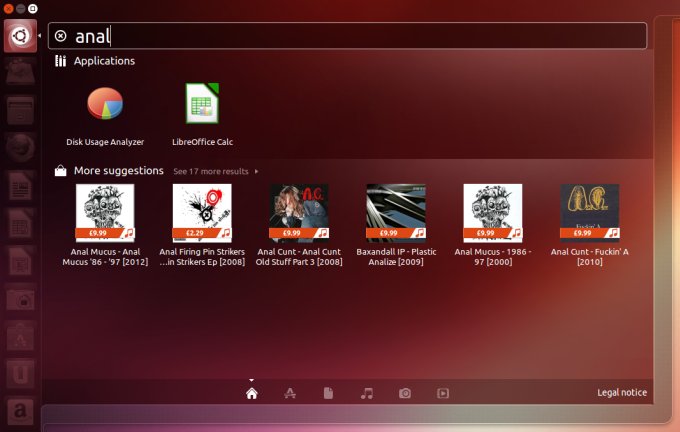Open Disk Usage Analyzer
The width and height of the screenshot is (680, 432).
tap(105, 105)
